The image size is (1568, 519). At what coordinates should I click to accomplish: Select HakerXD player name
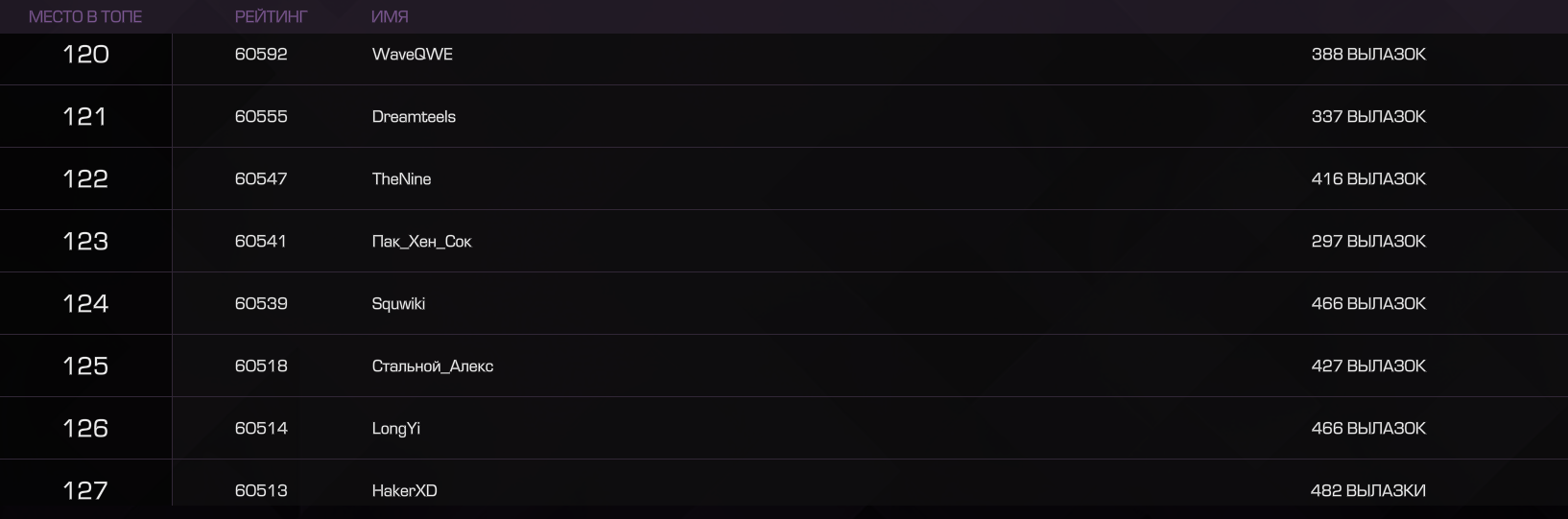pyautogui.click(x=405, y=491)
